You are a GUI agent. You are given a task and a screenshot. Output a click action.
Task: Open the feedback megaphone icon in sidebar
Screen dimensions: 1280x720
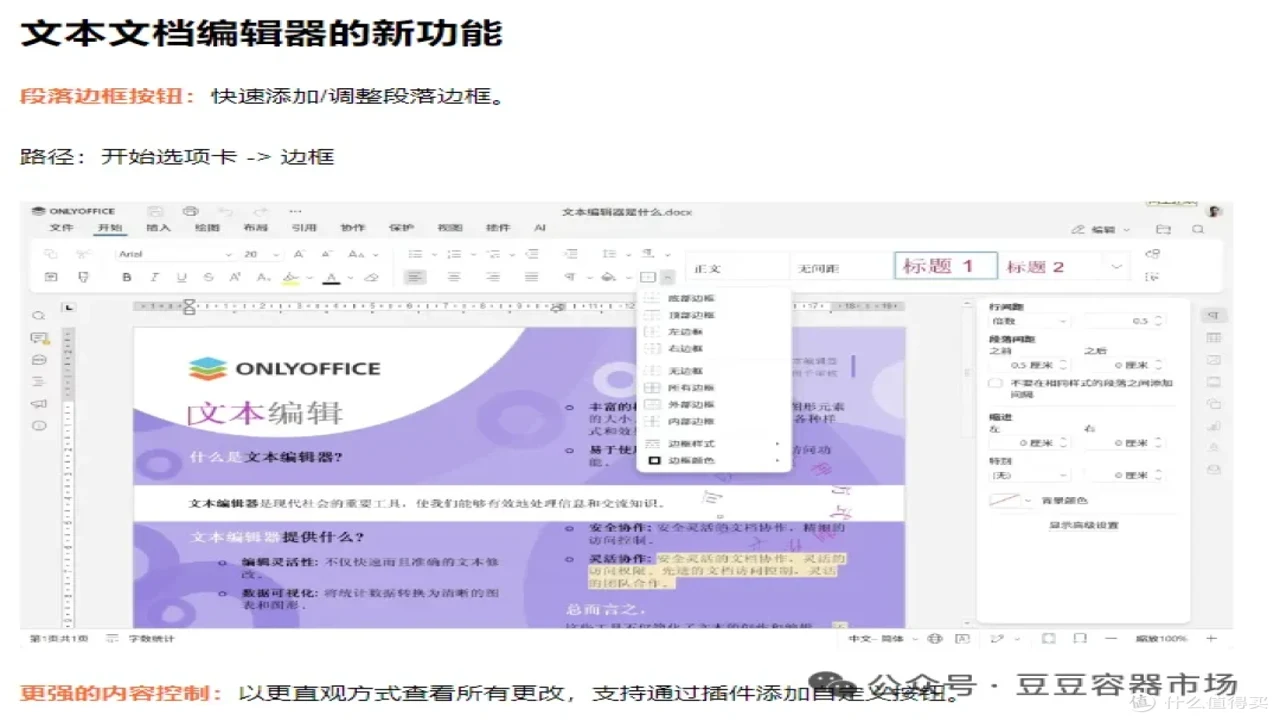point(39,404)
